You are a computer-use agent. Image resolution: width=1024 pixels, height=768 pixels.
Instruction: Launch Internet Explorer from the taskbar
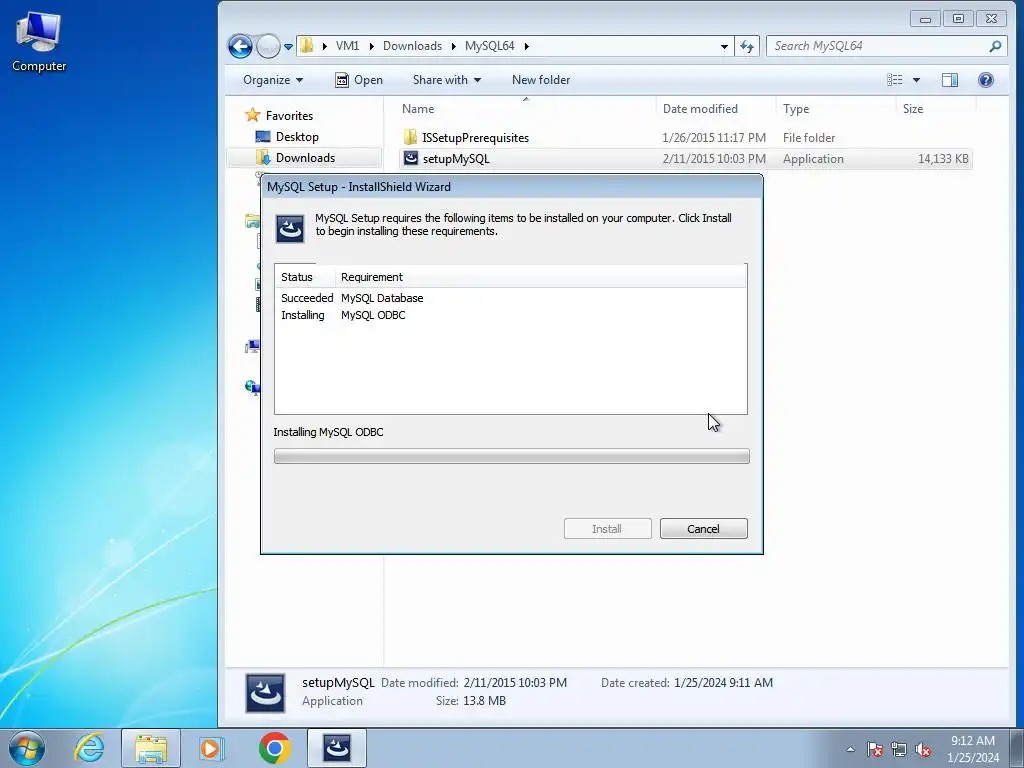tap(89, 748)
